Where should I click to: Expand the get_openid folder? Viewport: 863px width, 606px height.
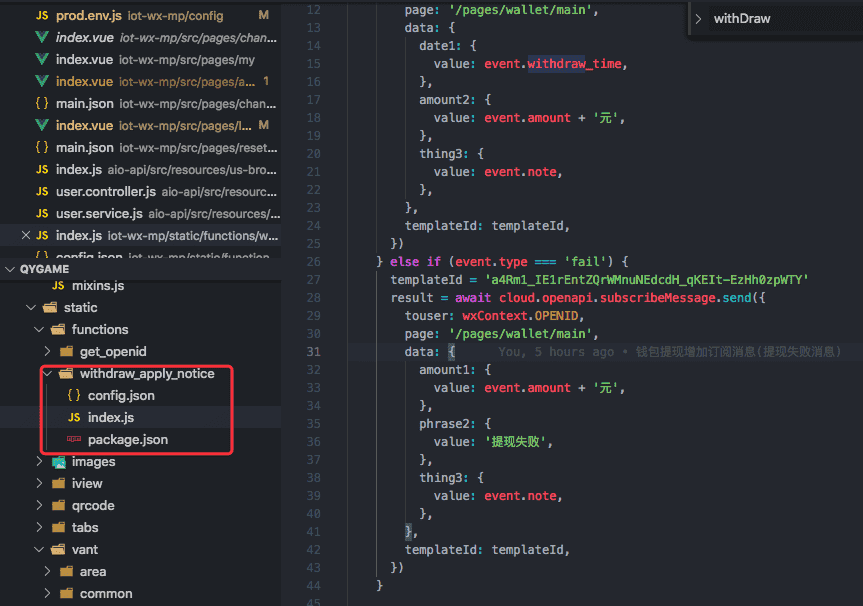[48, 352]
